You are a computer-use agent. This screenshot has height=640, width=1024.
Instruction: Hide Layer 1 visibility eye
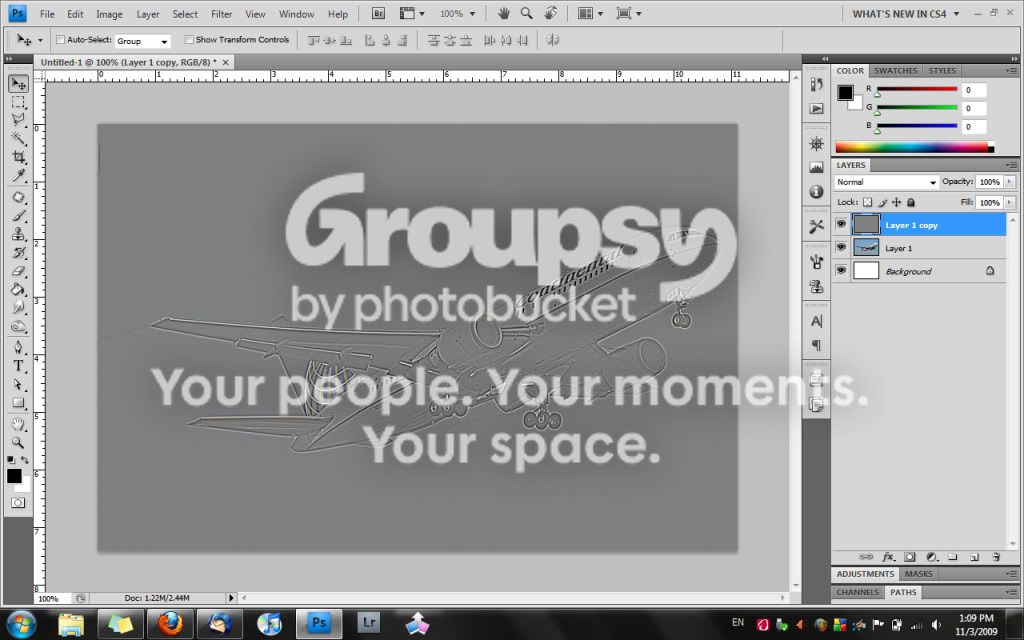pyautogui.click(x=841, y=248)
